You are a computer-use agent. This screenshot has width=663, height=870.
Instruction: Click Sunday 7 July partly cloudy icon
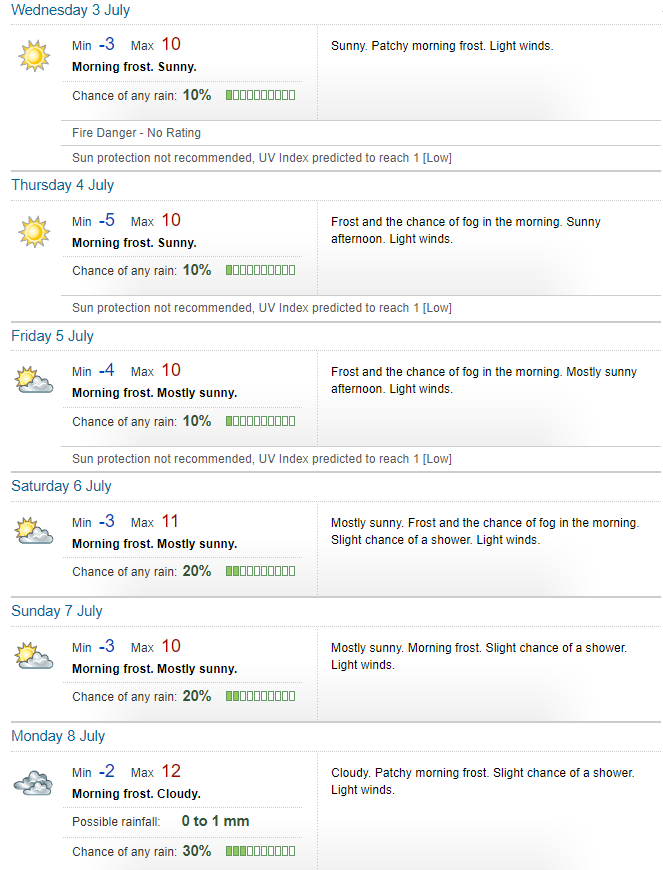pyautogui.click(x=34, y=655)
